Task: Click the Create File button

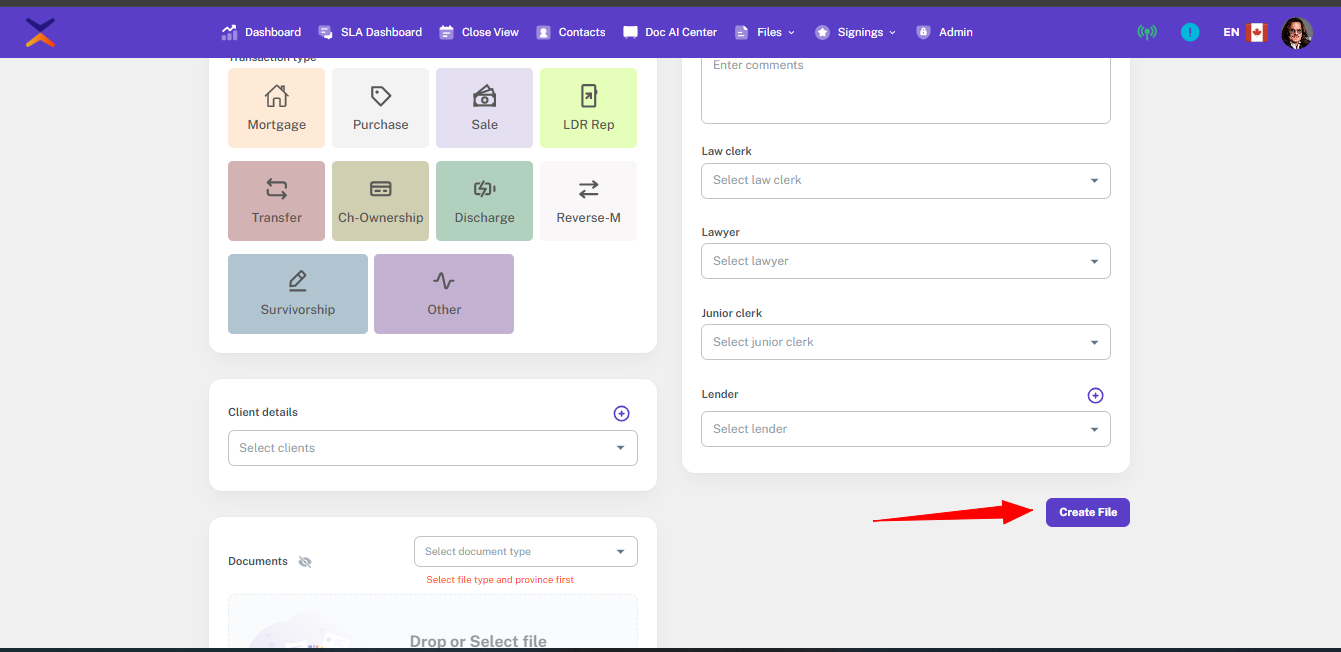Action: pyautogui.click(x=1087, y=512)
